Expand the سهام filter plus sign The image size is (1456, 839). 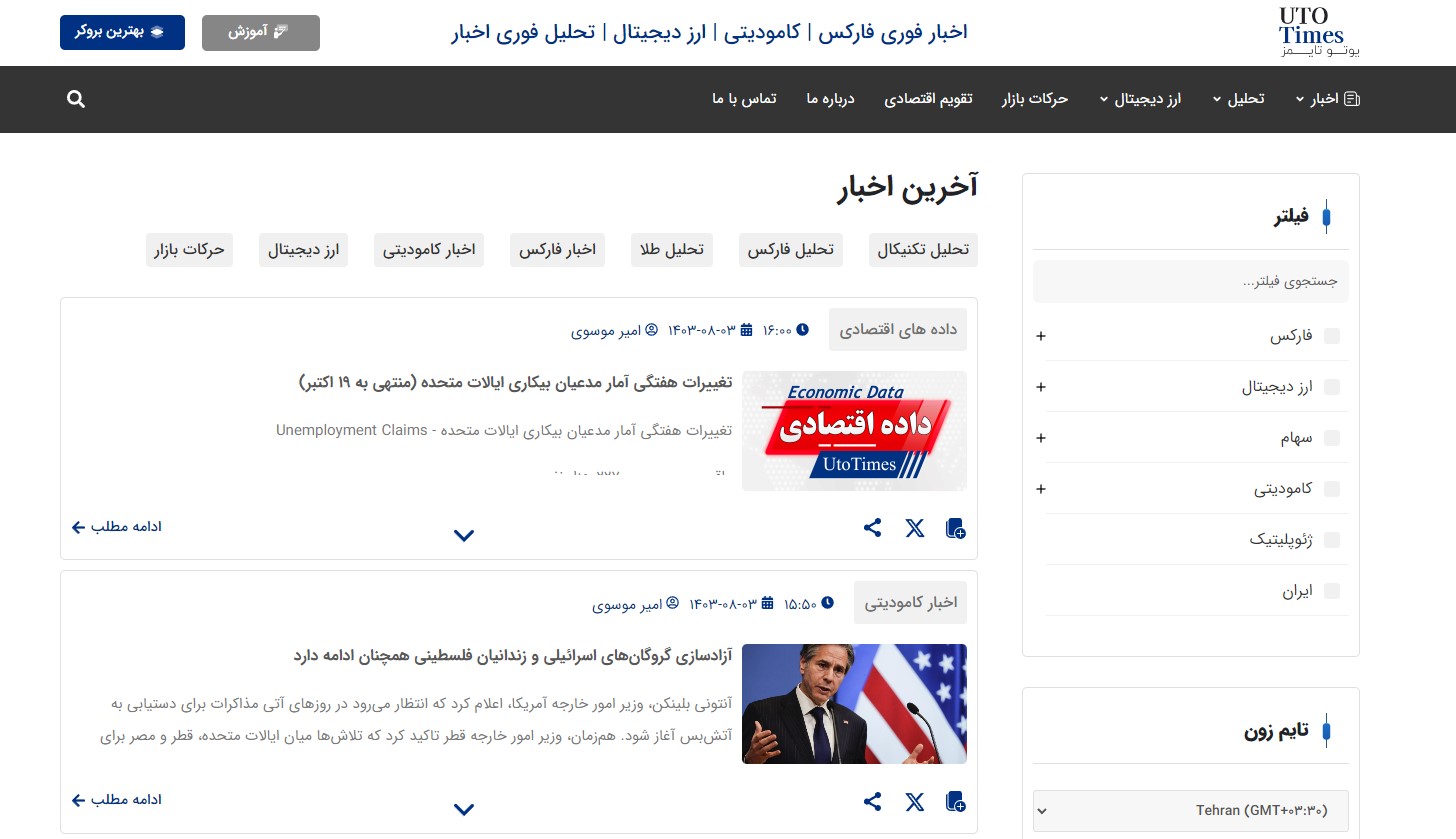pyautogui.click(x=1041, y=438)
